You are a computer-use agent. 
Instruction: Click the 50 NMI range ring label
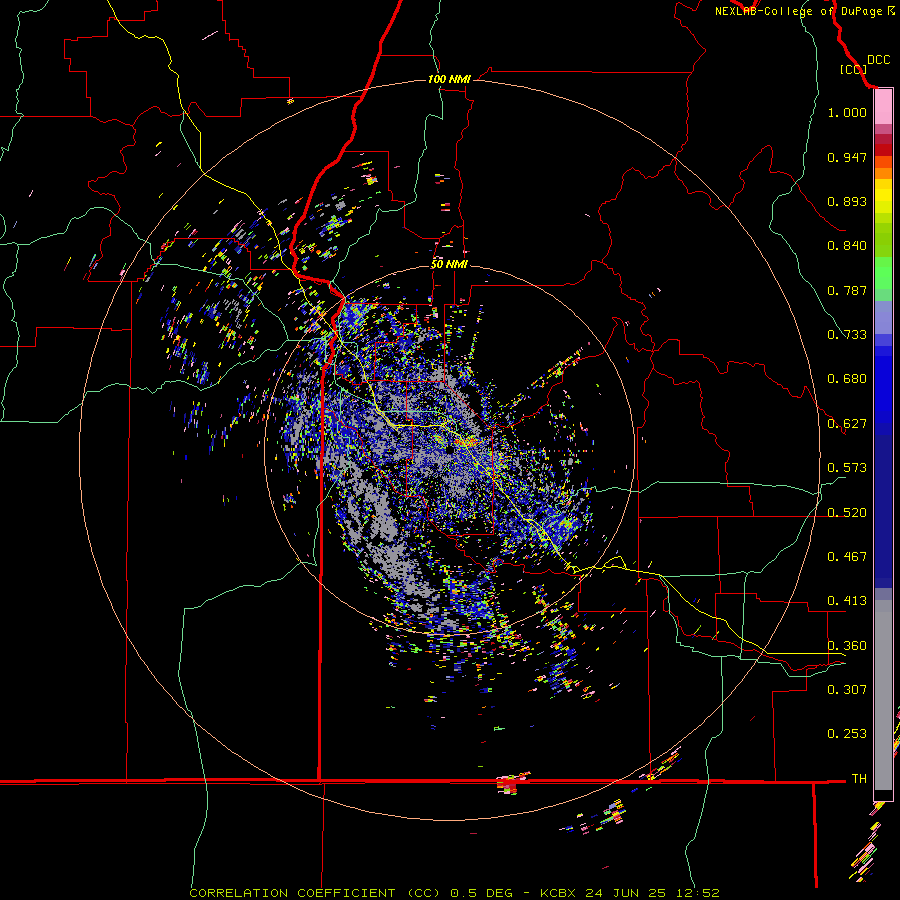pos(449,264)
